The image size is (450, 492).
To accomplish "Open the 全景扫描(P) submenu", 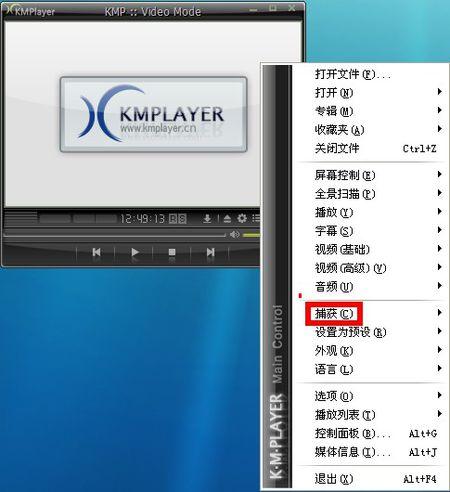I will click(371, 194).
